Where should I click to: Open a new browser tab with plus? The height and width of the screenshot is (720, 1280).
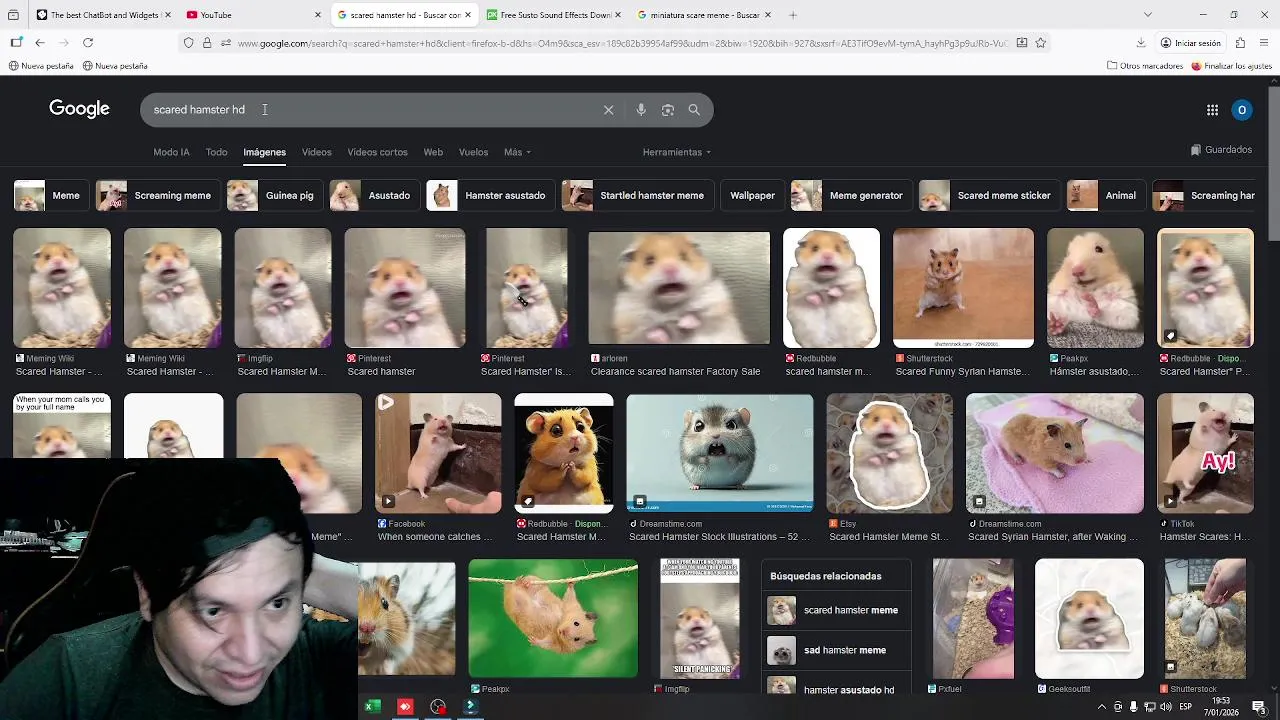pos(793,15)
